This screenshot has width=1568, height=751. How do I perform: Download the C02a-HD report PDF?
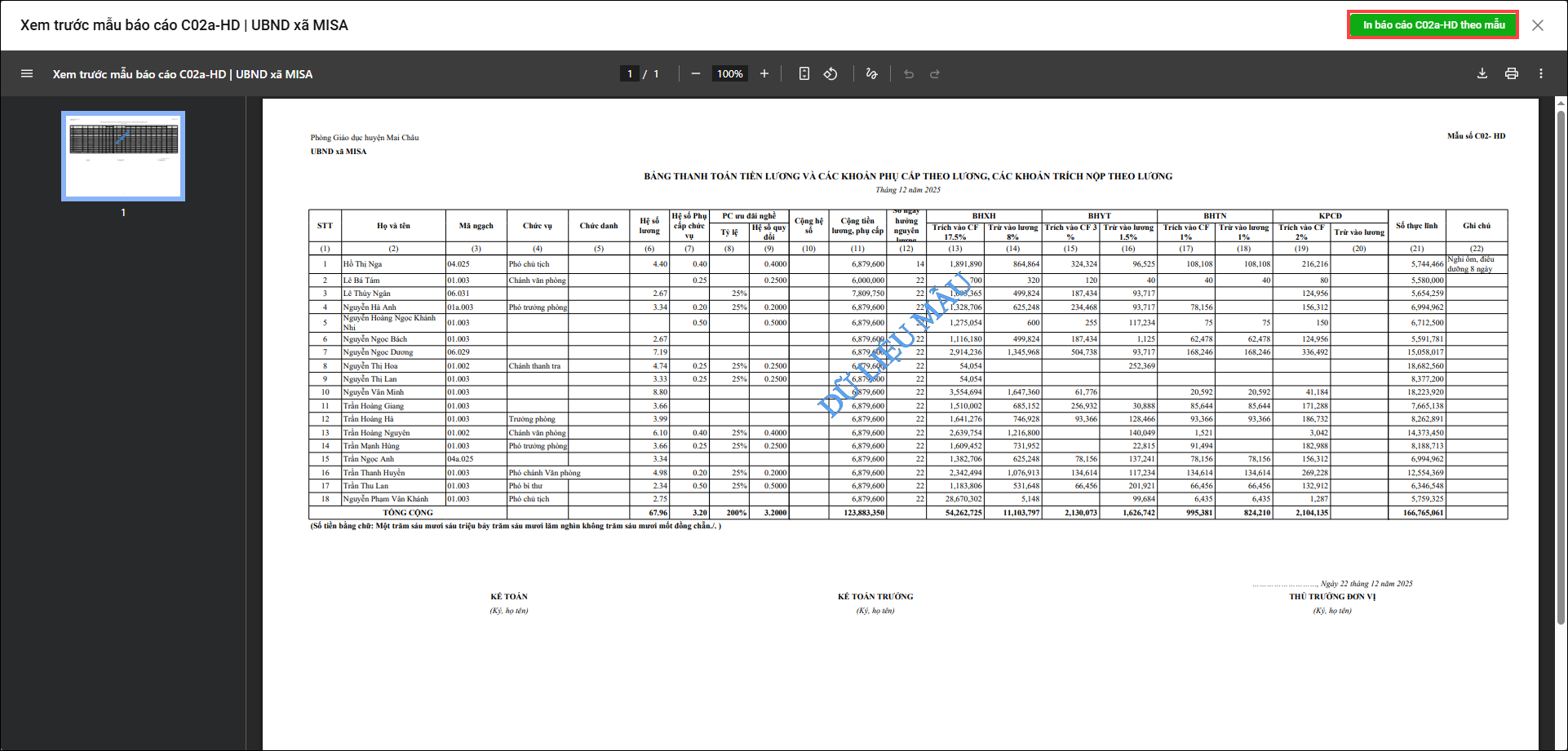pos(1482,74)
